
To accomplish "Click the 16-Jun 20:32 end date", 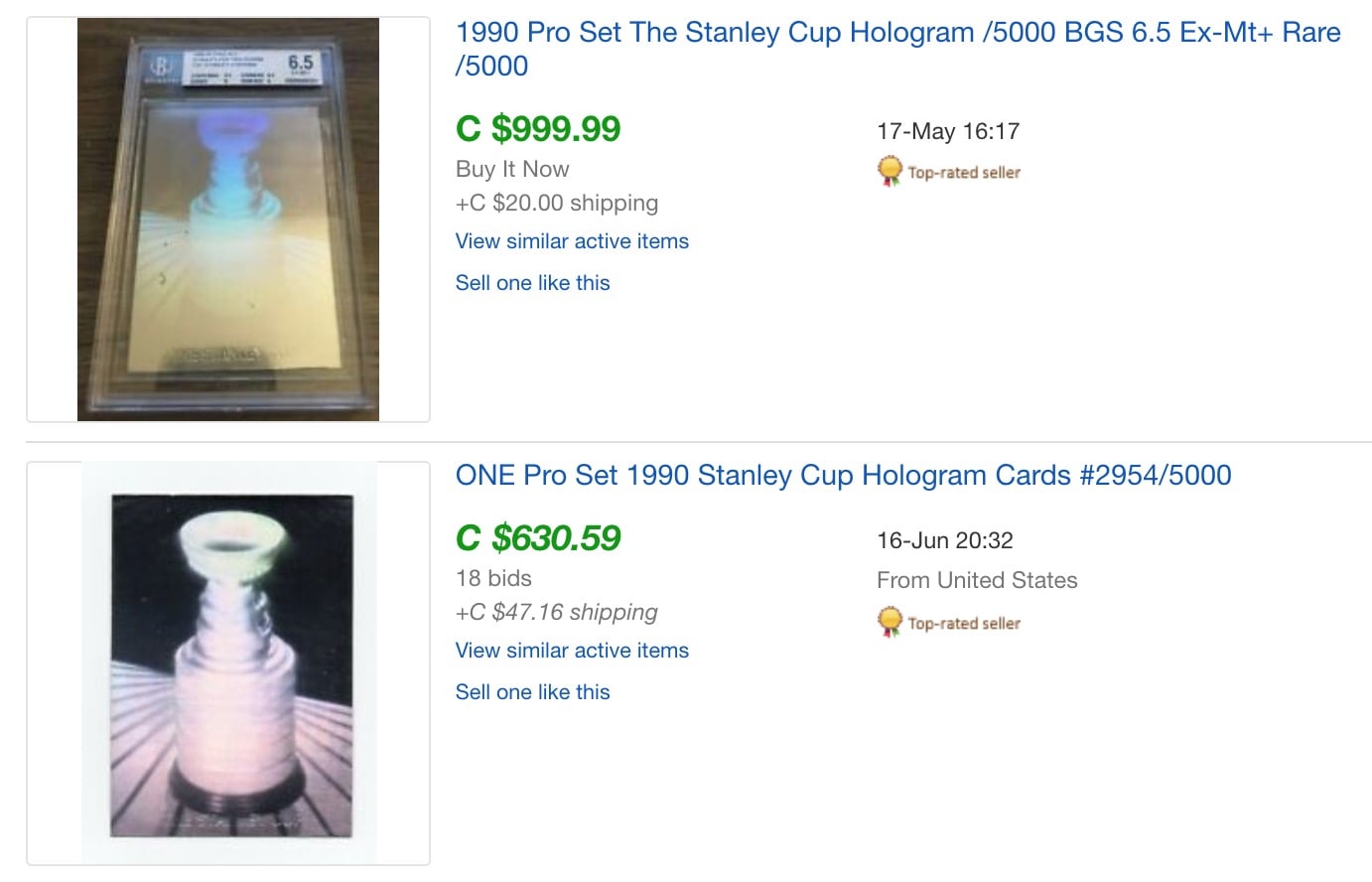I will [x=944, y=540].
